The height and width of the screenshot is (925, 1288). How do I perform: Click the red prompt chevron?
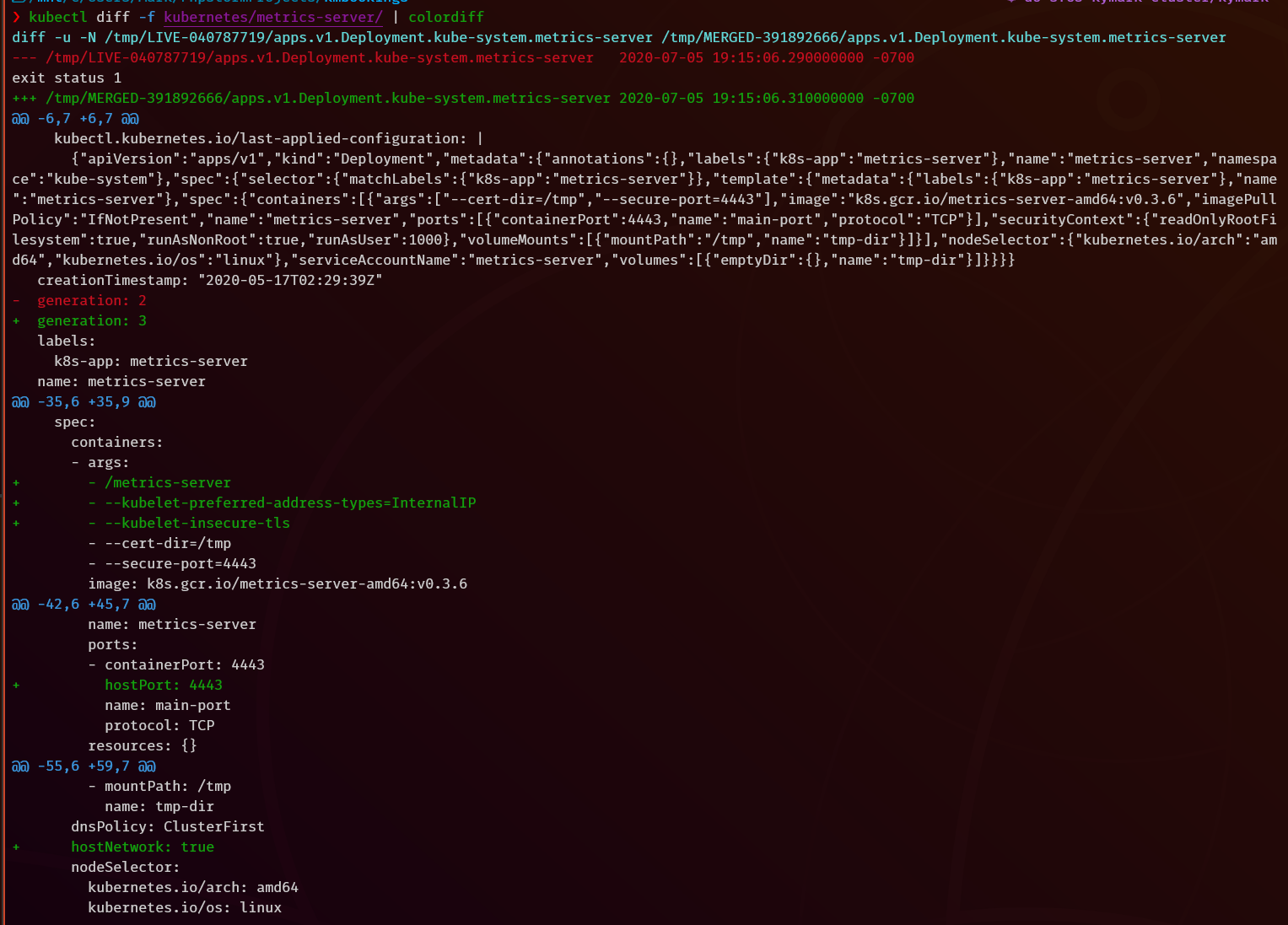pos(16,17)
